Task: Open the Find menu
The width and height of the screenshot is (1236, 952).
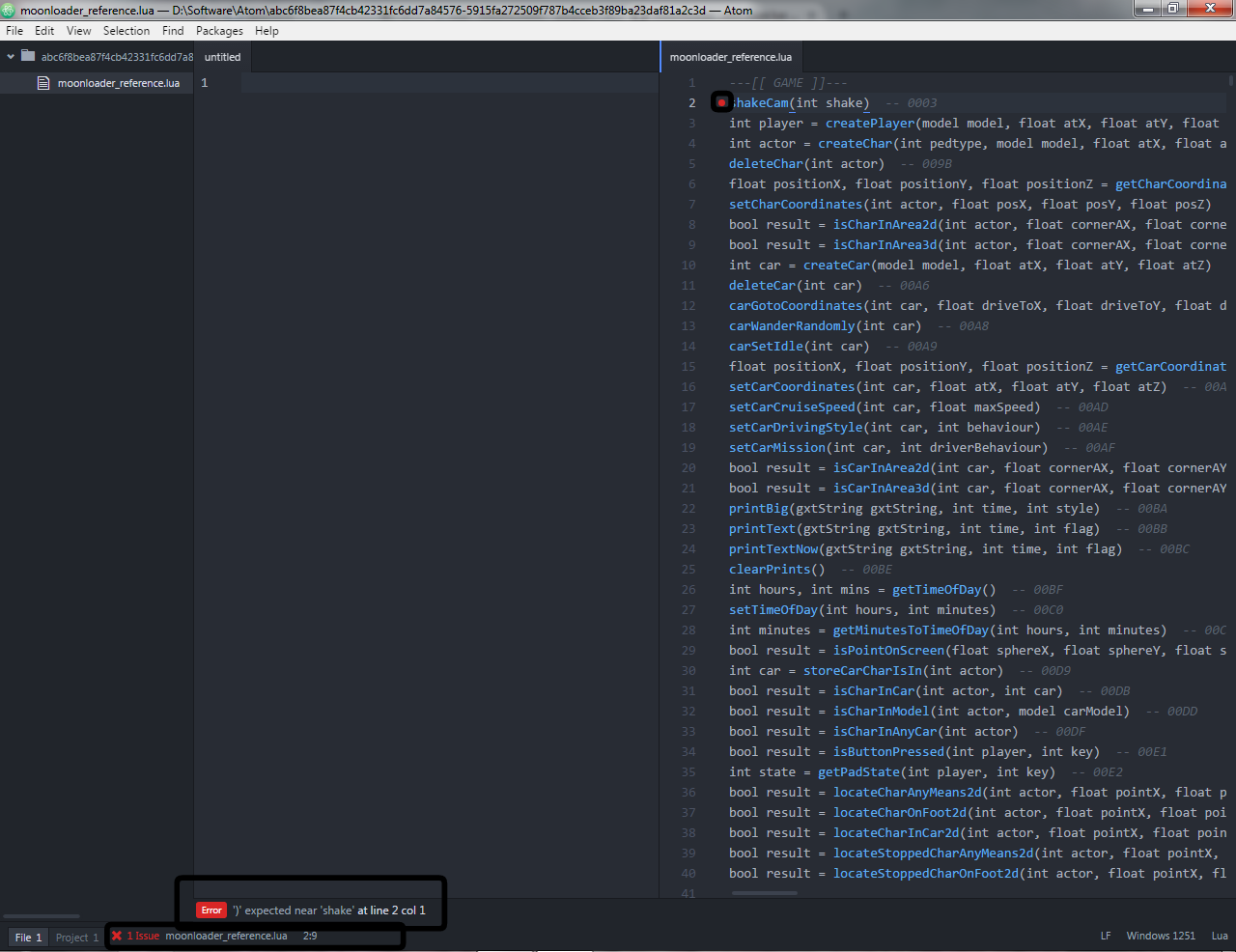Action: click(173, 31)
